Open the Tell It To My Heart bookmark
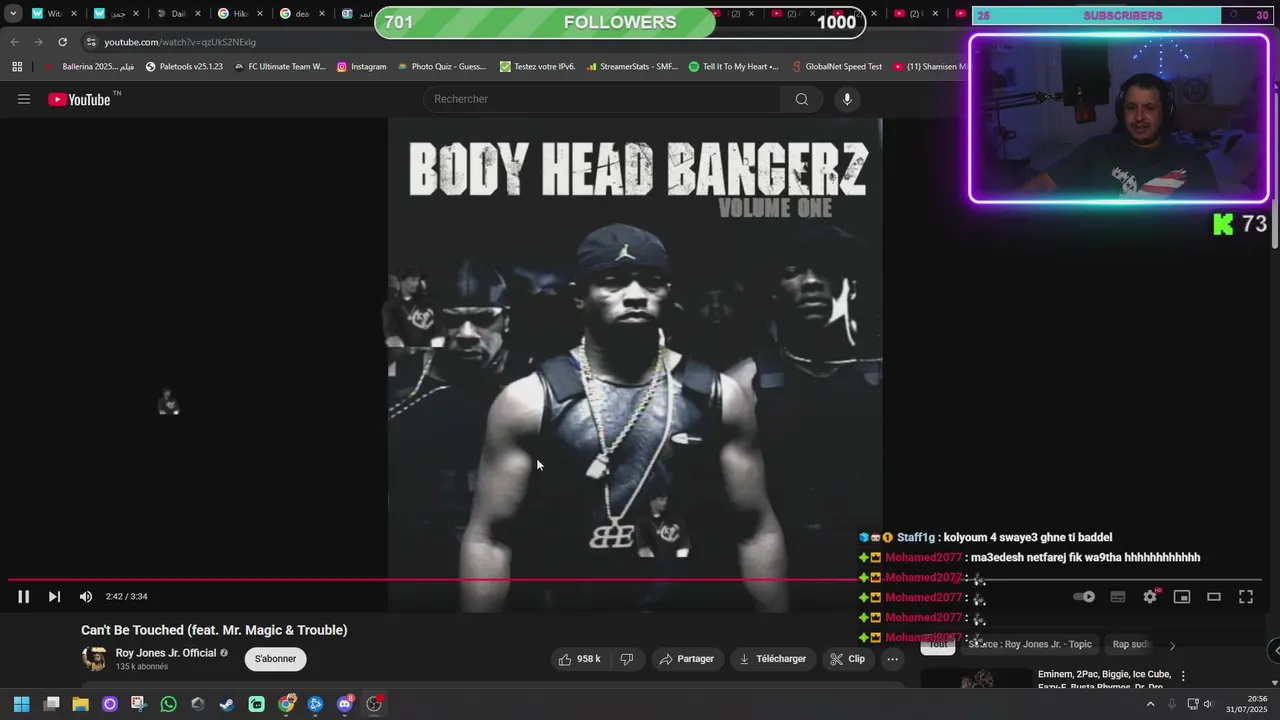Viewport: 1280px width, 720px height. pyautogui.click(x=733, y=67)
